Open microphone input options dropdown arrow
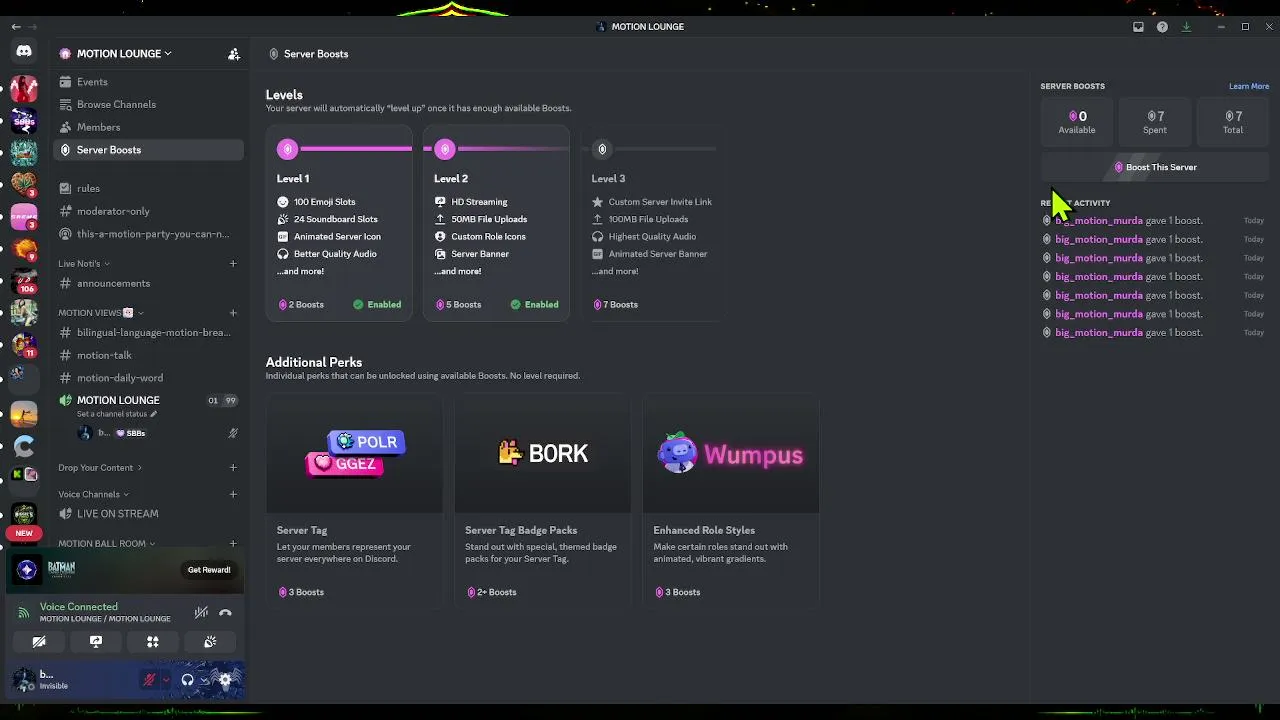The image size is (1280, 720). (x=165, y=680)
